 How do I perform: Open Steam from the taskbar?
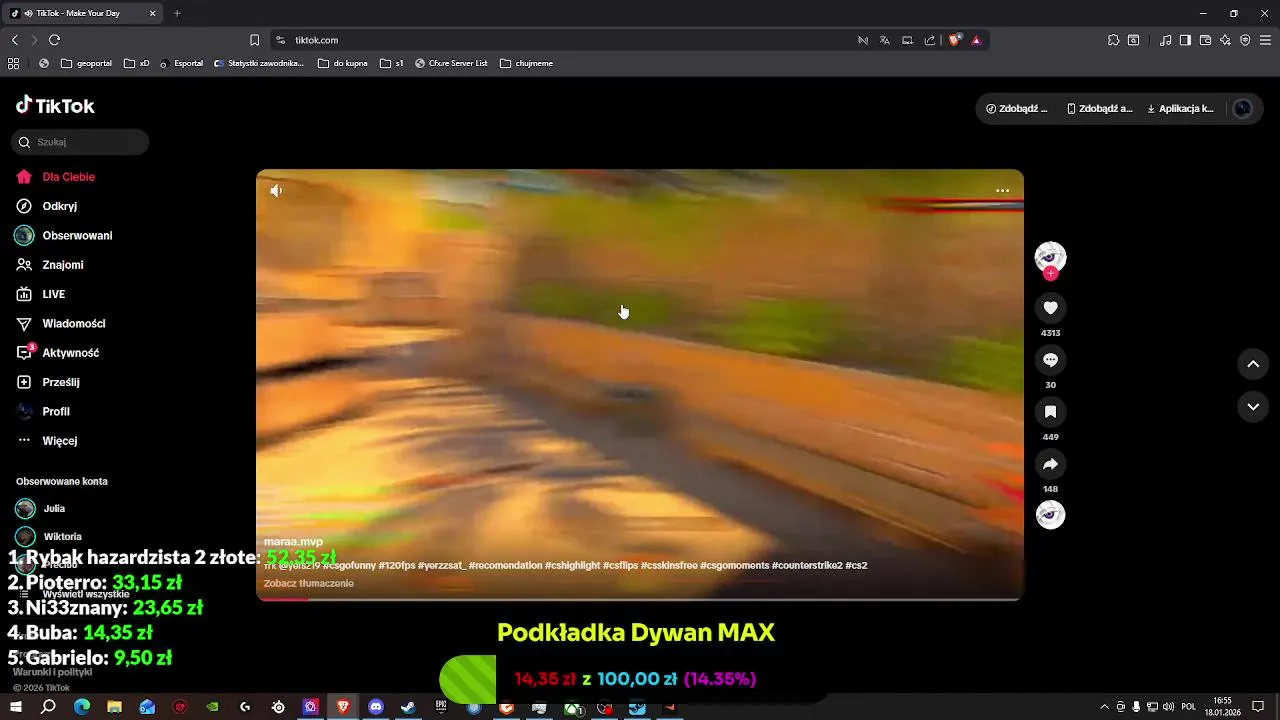coord(408,707)
